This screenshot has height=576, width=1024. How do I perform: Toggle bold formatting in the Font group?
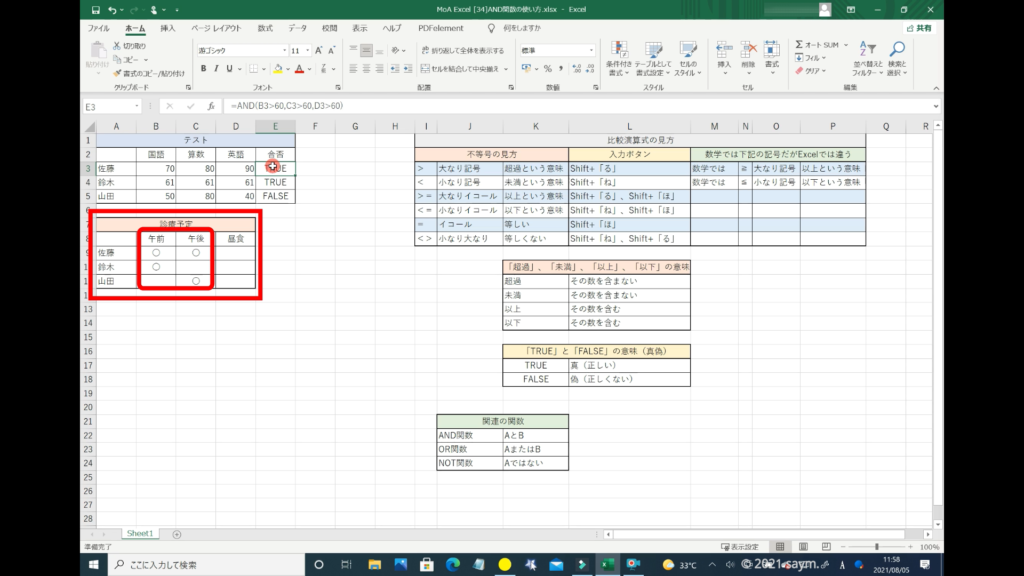pos(203,69)
